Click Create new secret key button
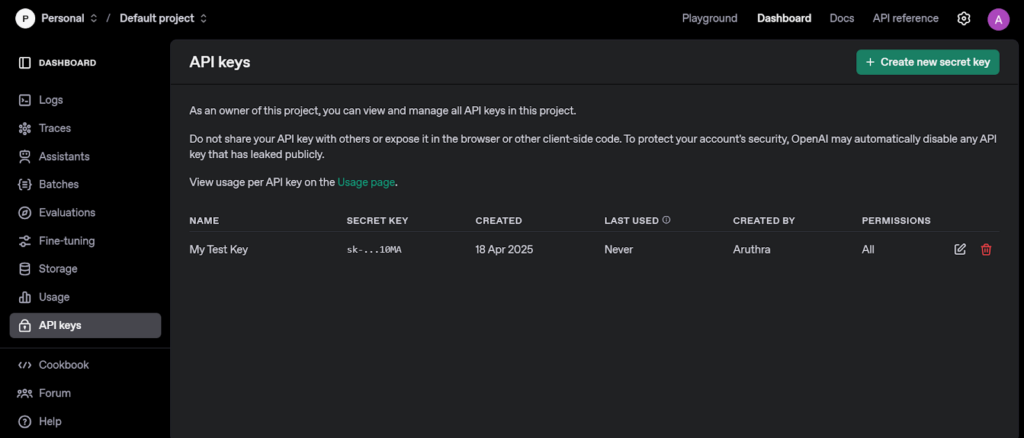The height and width of the screenshot is (438, 1024). coord(927,62)
